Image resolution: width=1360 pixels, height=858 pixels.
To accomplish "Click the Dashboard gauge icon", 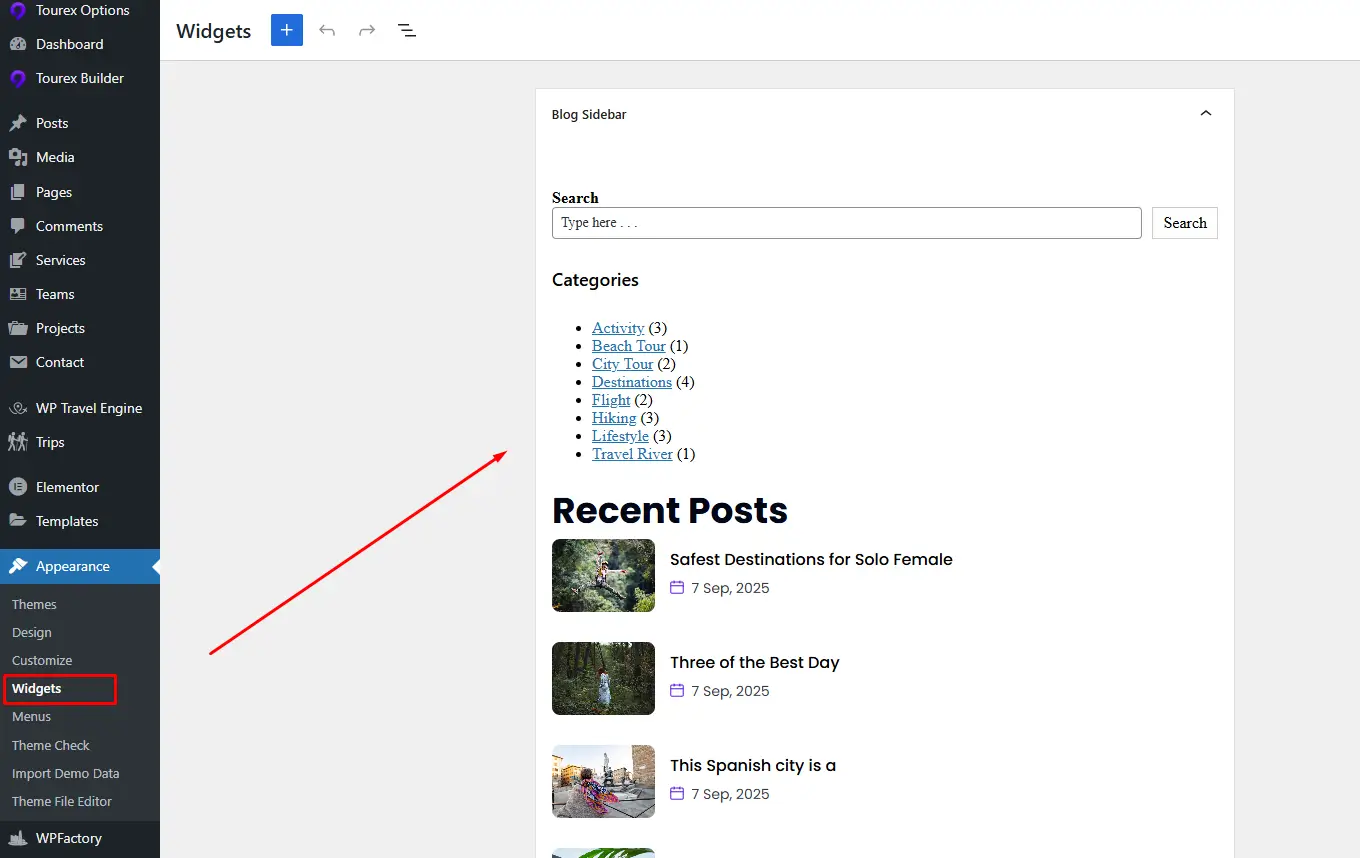I will (17, 44).
